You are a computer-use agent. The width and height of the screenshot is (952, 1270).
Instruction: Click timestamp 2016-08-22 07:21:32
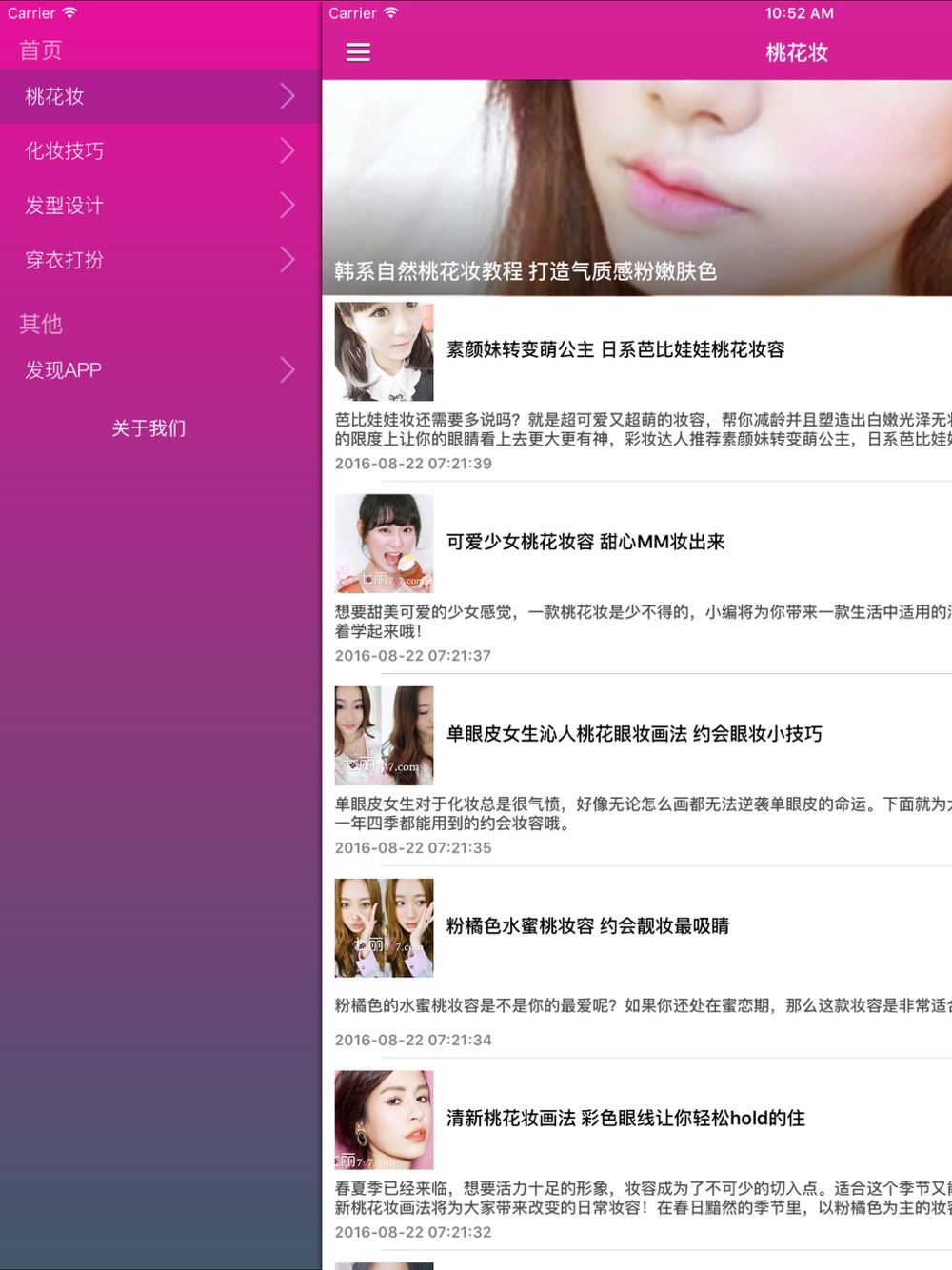click(x=413, y=1233)
